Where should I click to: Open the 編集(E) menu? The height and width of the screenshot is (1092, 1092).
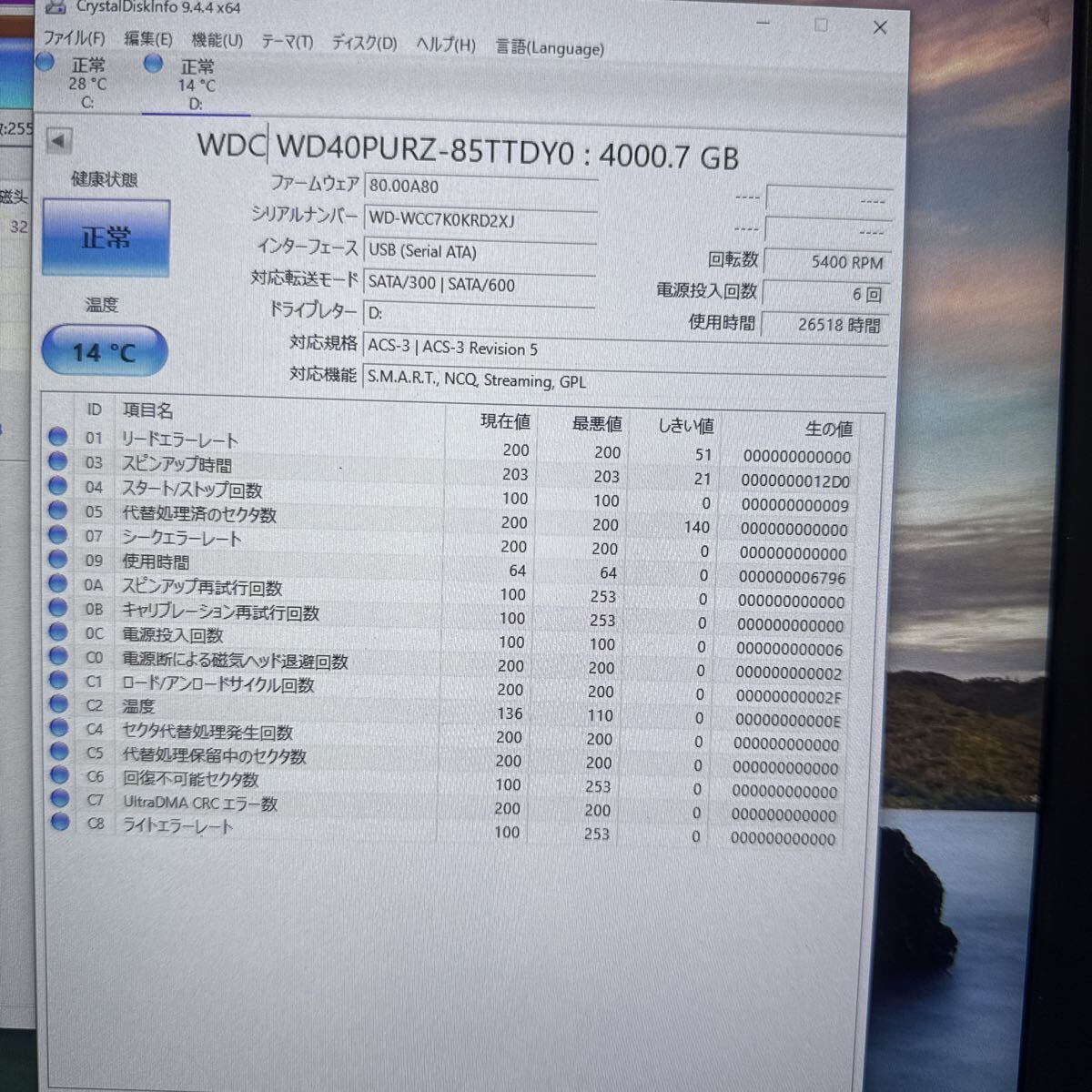click(x=147, y=39)
